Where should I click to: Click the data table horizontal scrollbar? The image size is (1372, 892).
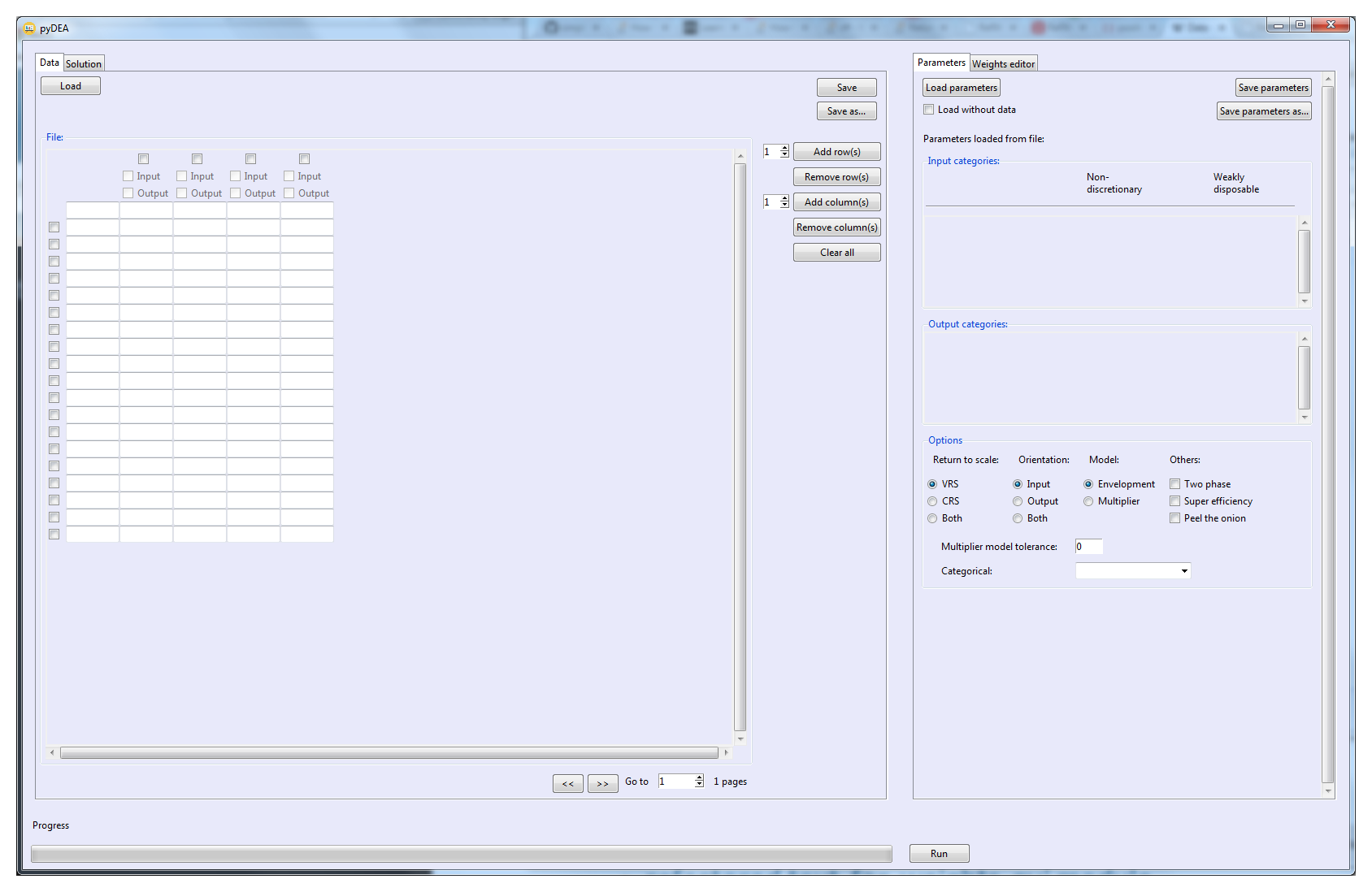[x=389, y=753]
